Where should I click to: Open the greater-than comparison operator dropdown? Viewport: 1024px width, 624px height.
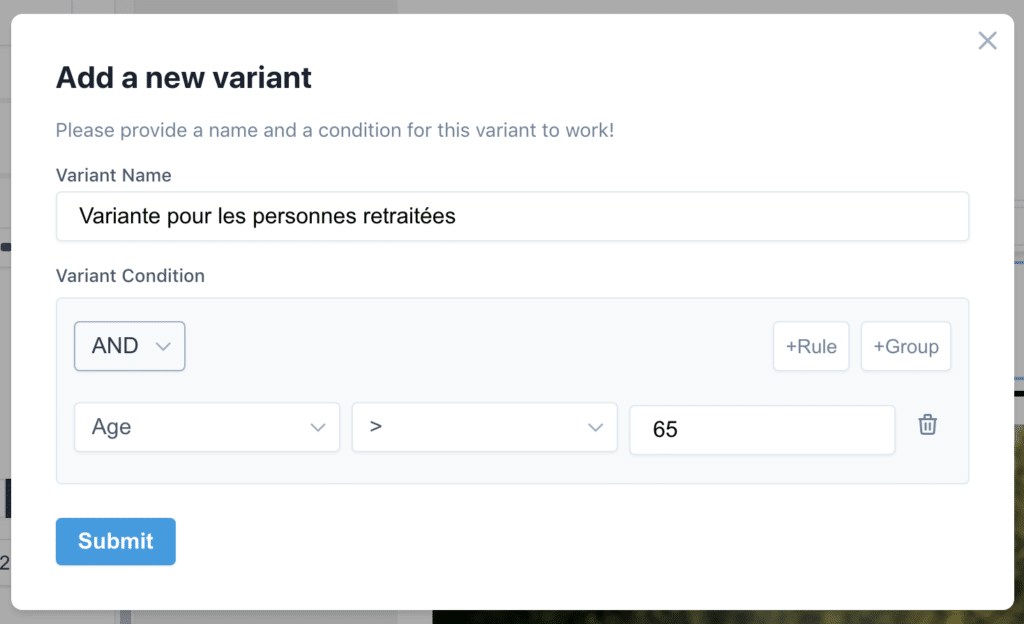click(484, 427)
